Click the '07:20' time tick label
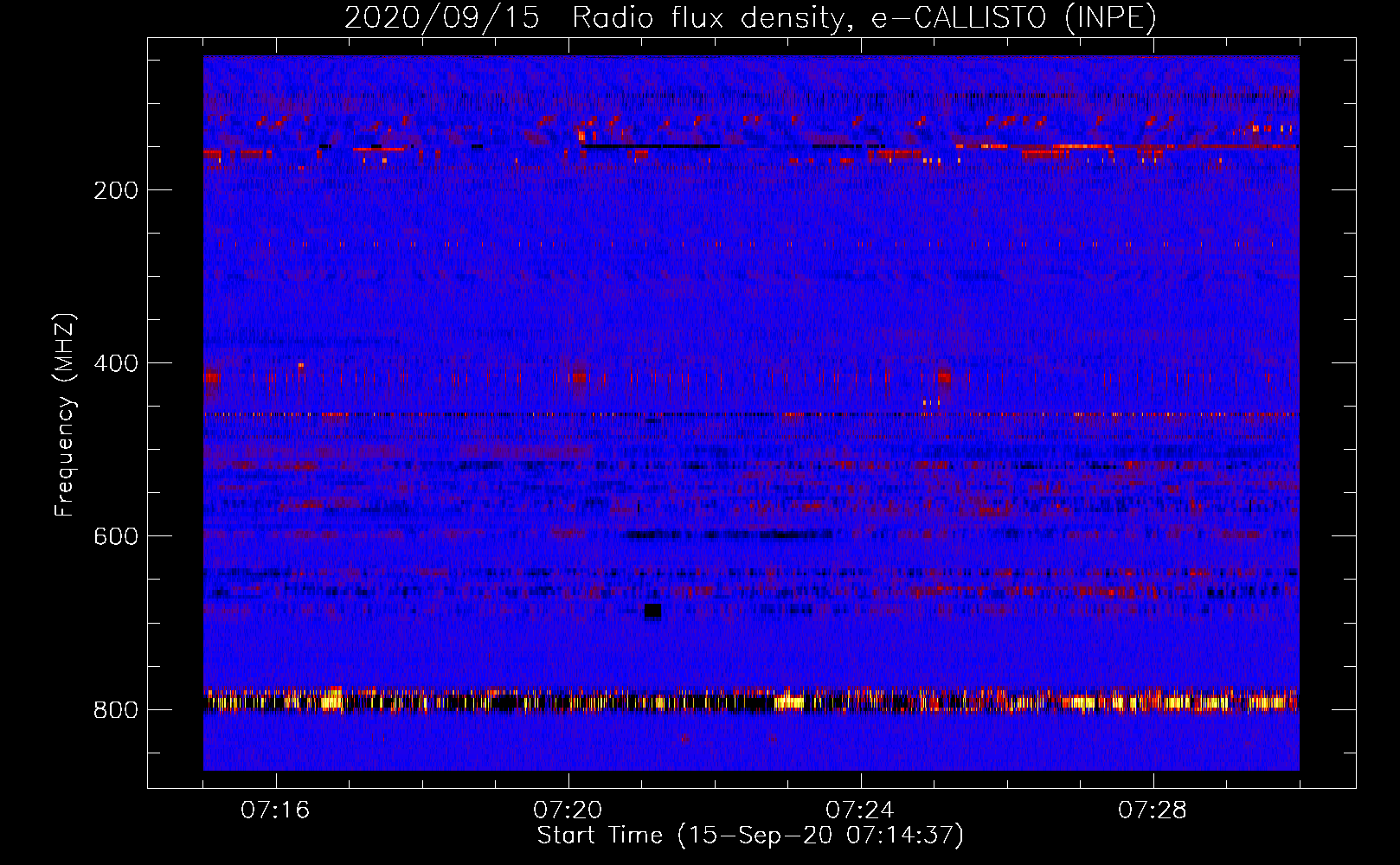The height and width of the screenshot is (865, 1400). 568,810
